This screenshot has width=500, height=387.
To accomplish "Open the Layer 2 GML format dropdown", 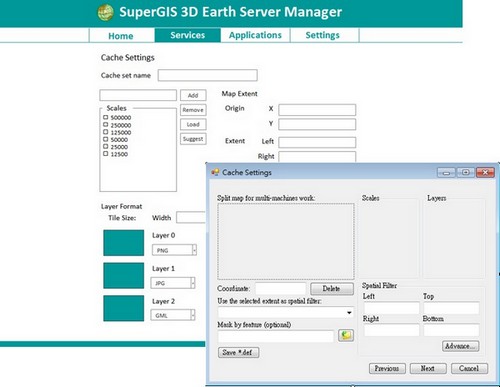I will point(193,315).
